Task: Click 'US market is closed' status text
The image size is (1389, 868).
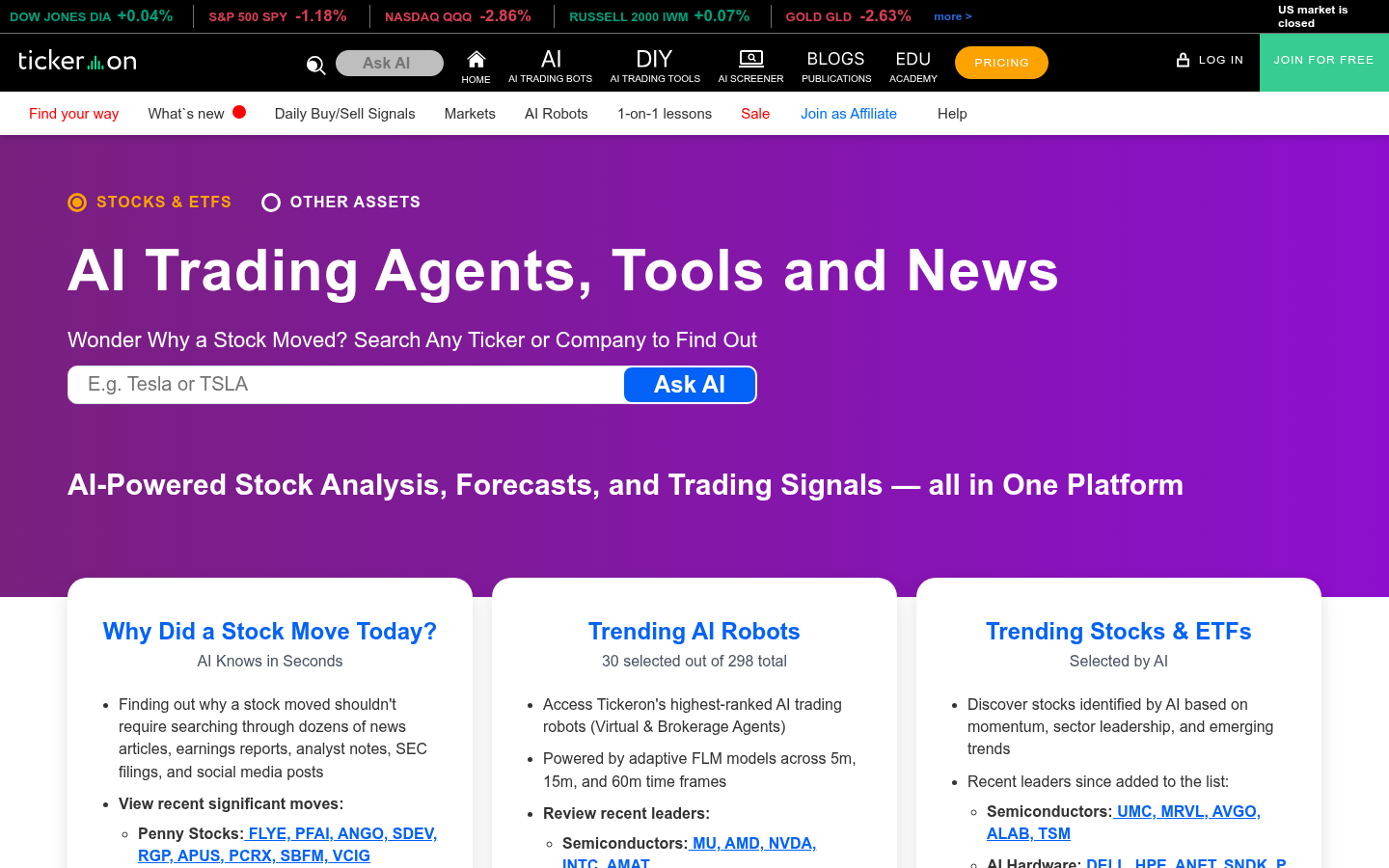Action: point(1313,16)
